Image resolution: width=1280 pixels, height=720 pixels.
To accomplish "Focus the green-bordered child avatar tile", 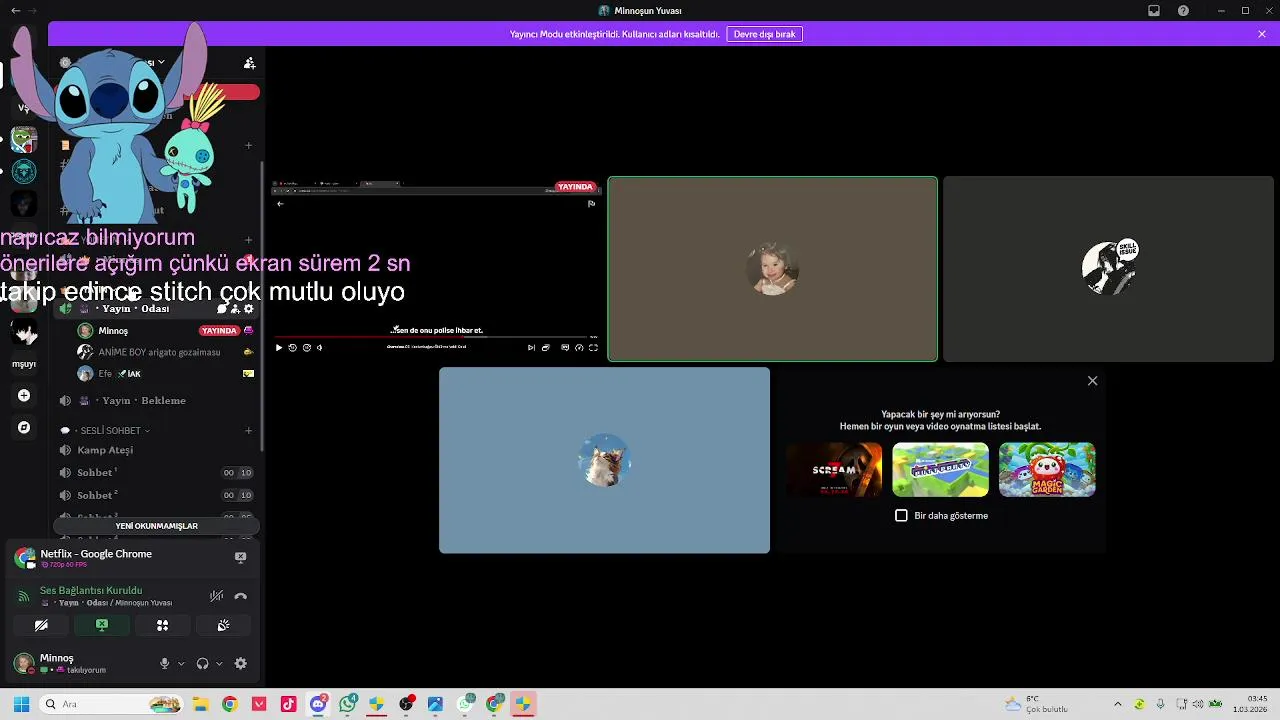I will point(773,269).
